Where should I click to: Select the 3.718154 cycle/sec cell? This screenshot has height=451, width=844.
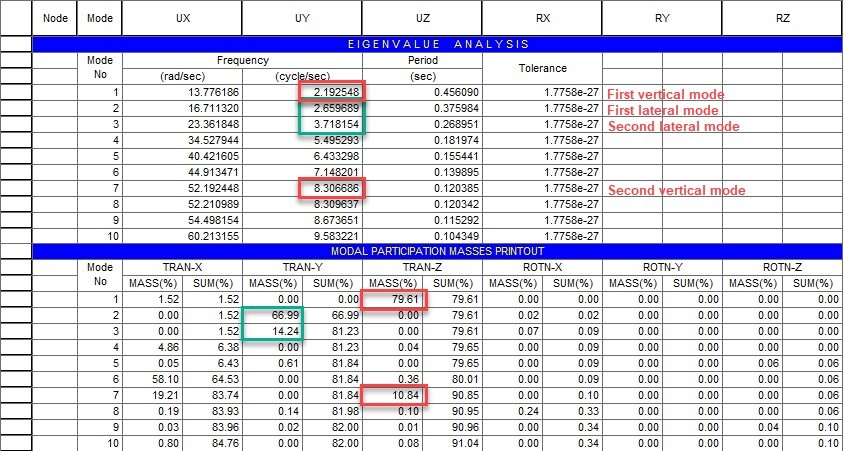303,124
